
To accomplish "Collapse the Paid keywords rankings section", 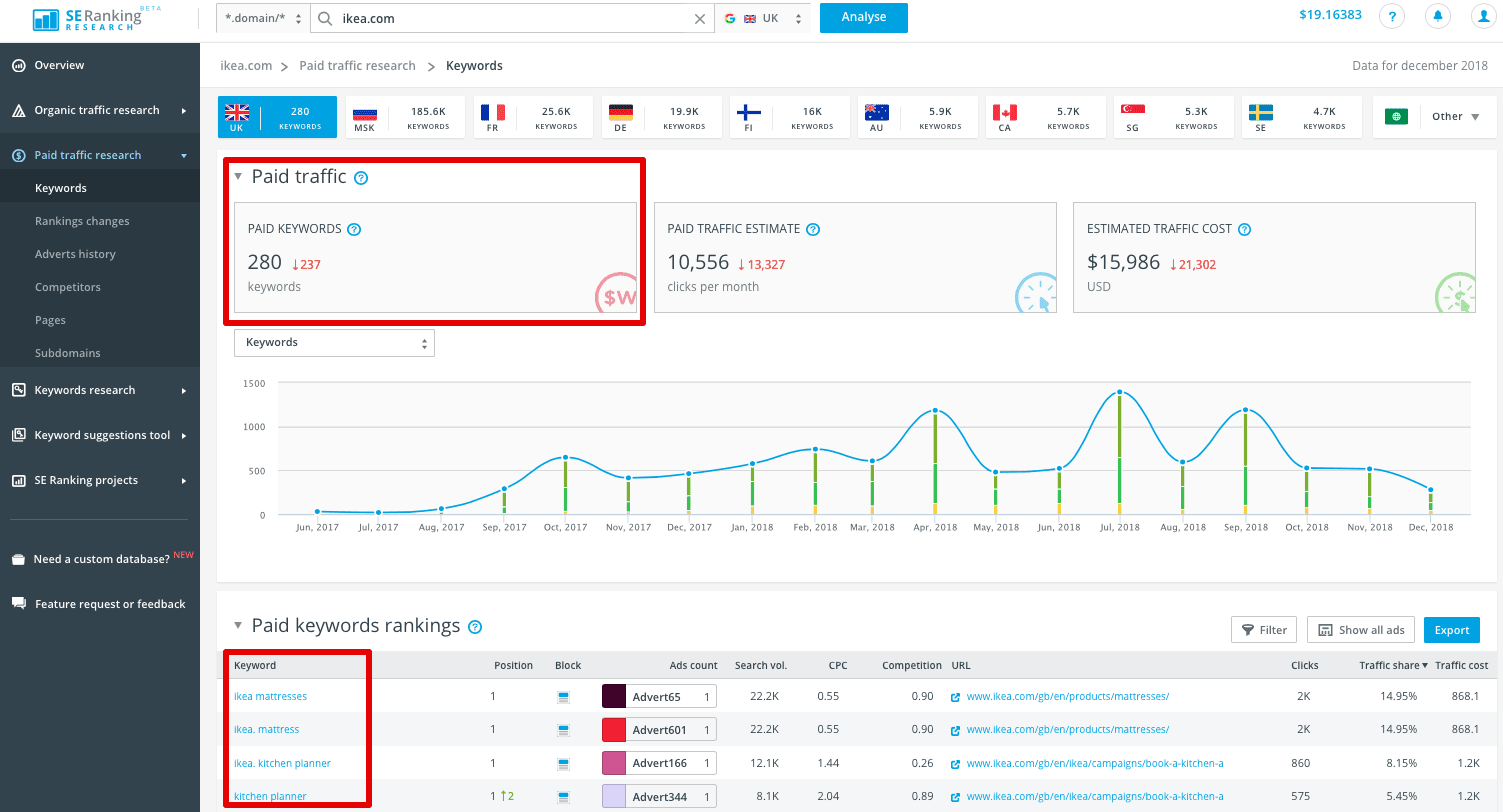I will point(238,626).
